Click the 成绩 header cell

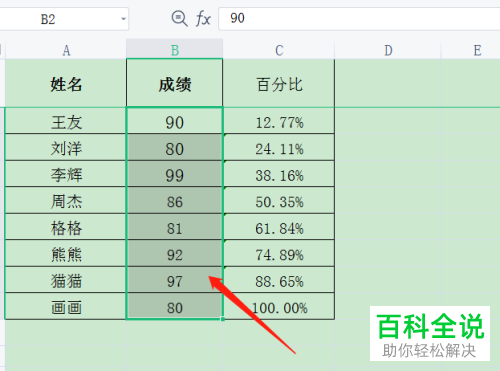175,83
